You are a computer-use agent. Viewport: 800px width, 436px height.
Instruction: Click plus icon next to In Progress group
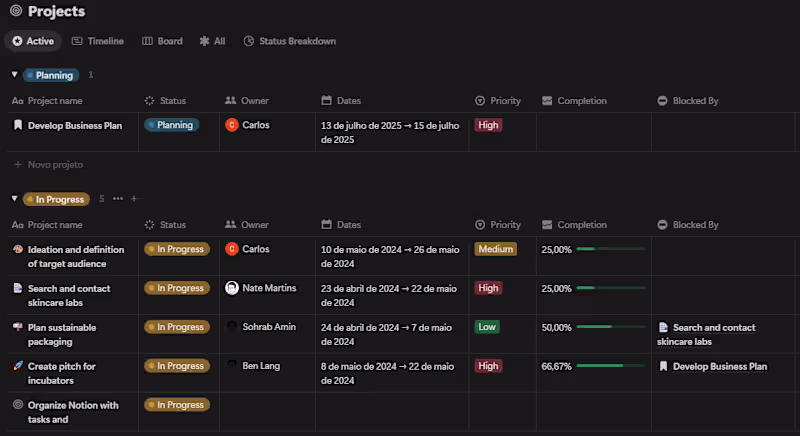click(134, 199)
